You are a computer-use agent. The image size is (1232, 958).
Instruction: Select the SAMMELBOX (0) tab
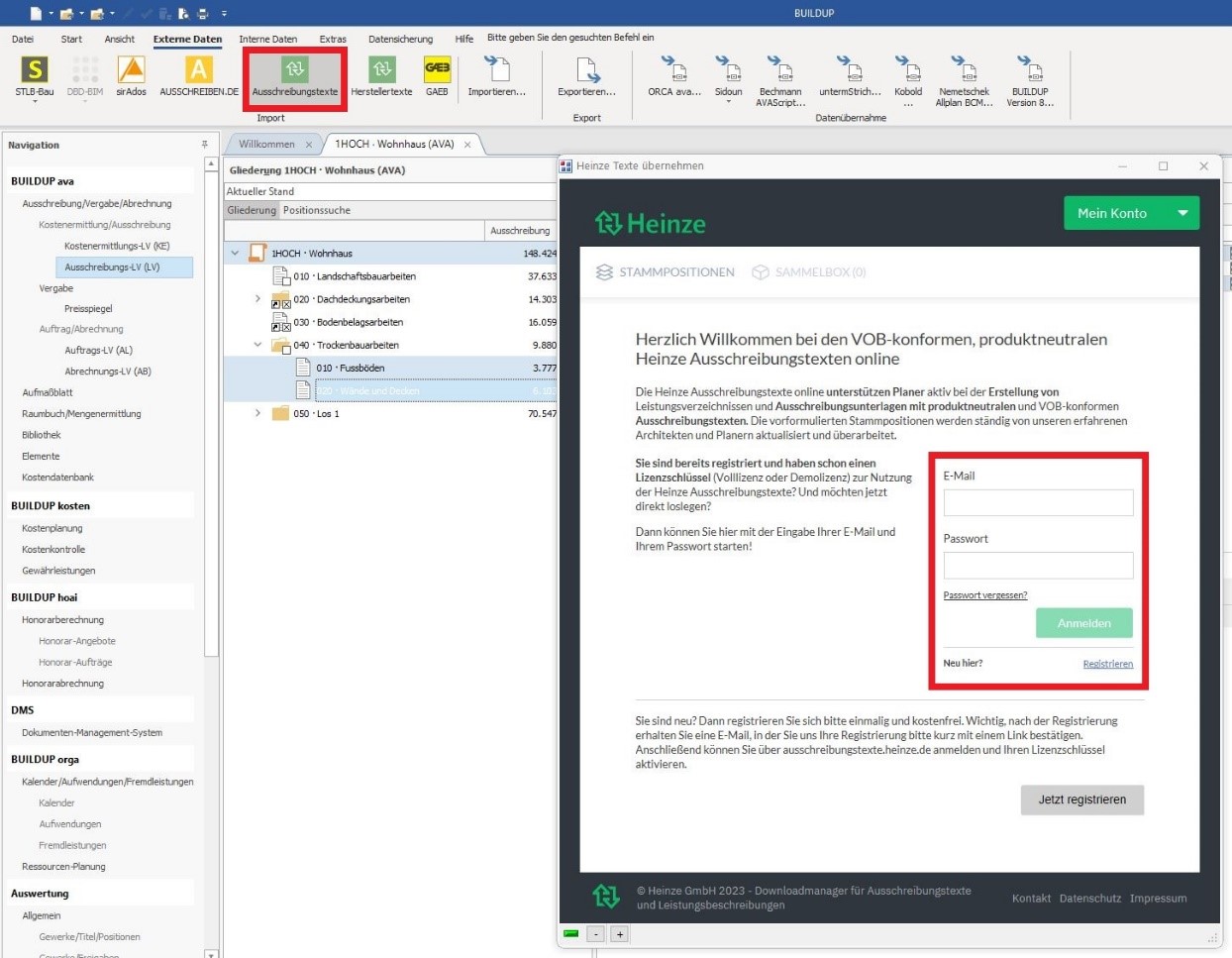click(x=809, y=272)
